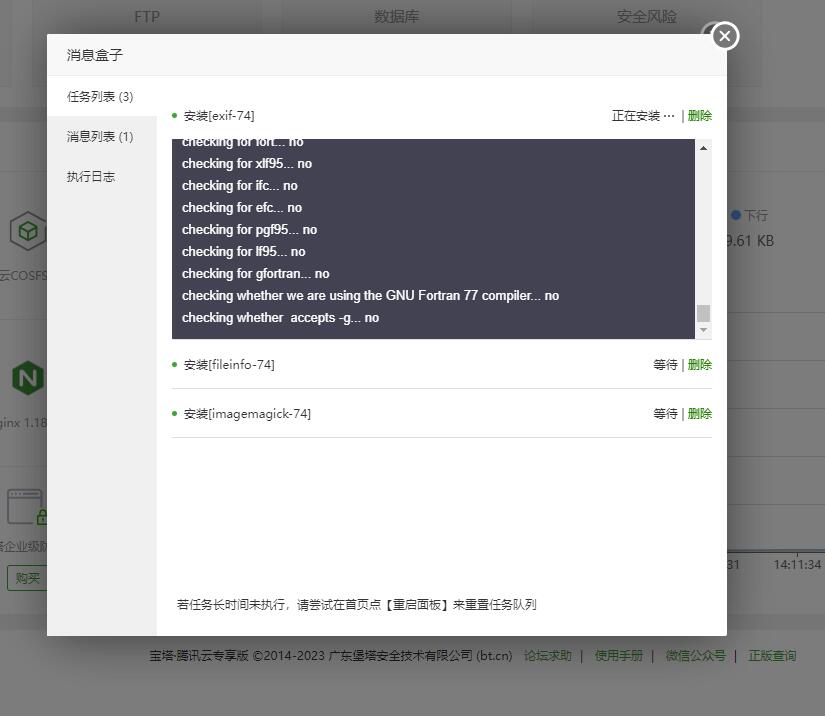Delete the exif-74 install task
Image resolution: width=825 pixels, height=716 pixels.
pos(700,115)
